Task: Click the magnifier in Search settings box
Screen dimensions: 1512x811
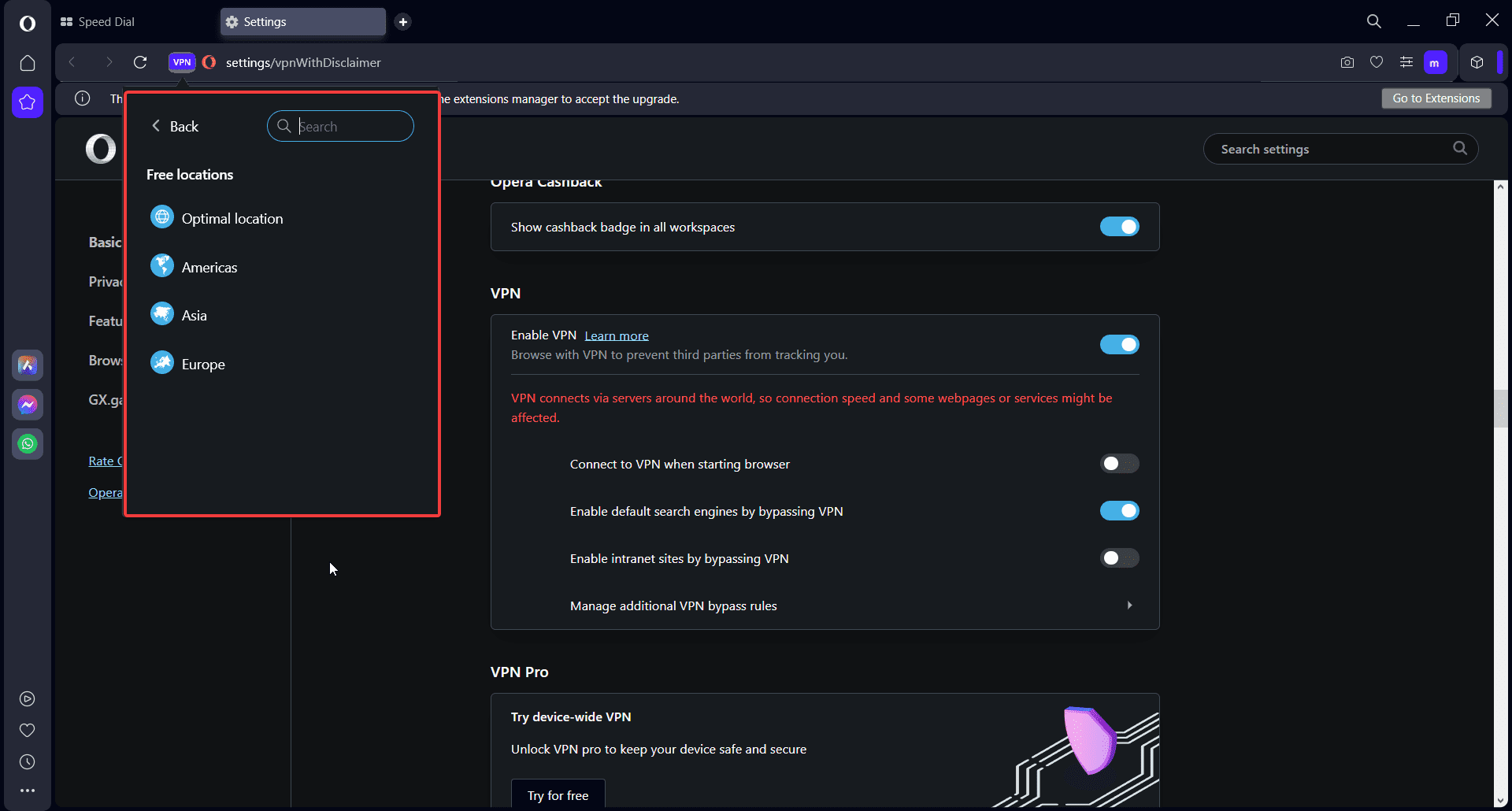Action: click(1460, 148)
